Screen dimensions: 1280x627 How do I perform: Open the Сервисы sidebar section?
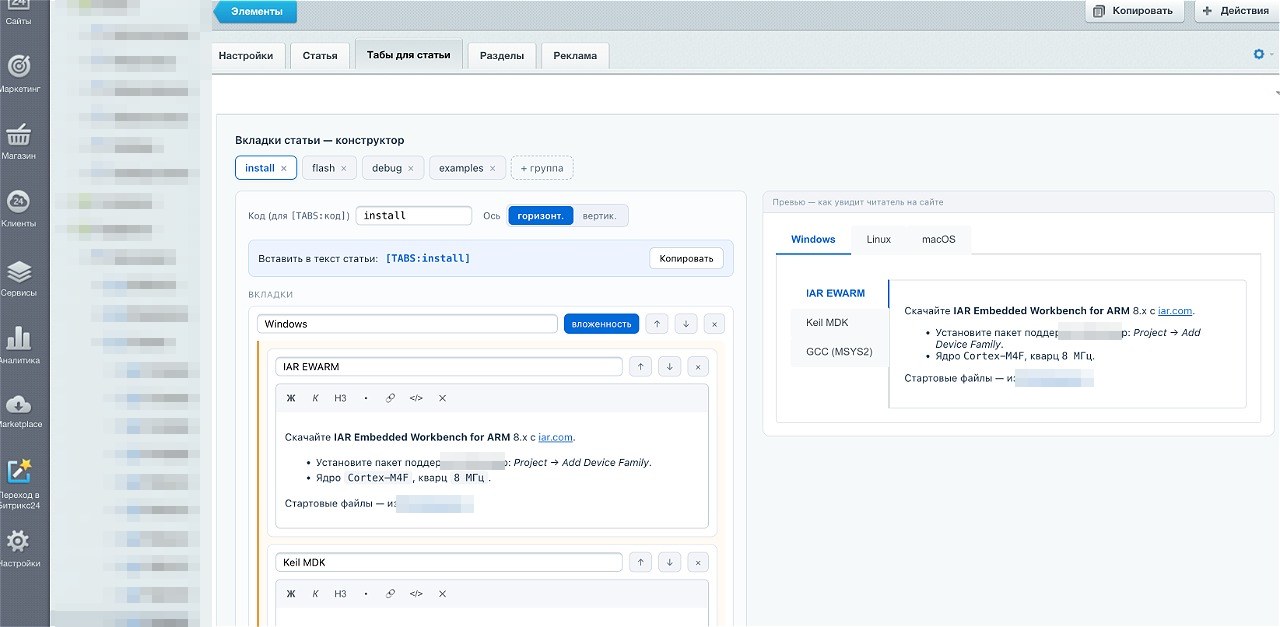[x=18, y=278]
